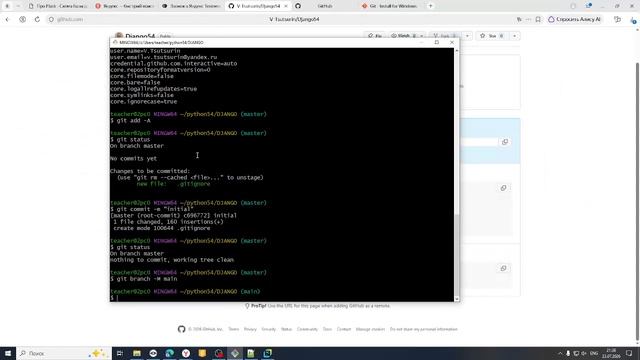Open the Windows Start menu
The width and height of the screenshot is (640, 360).
pos(8,353)
